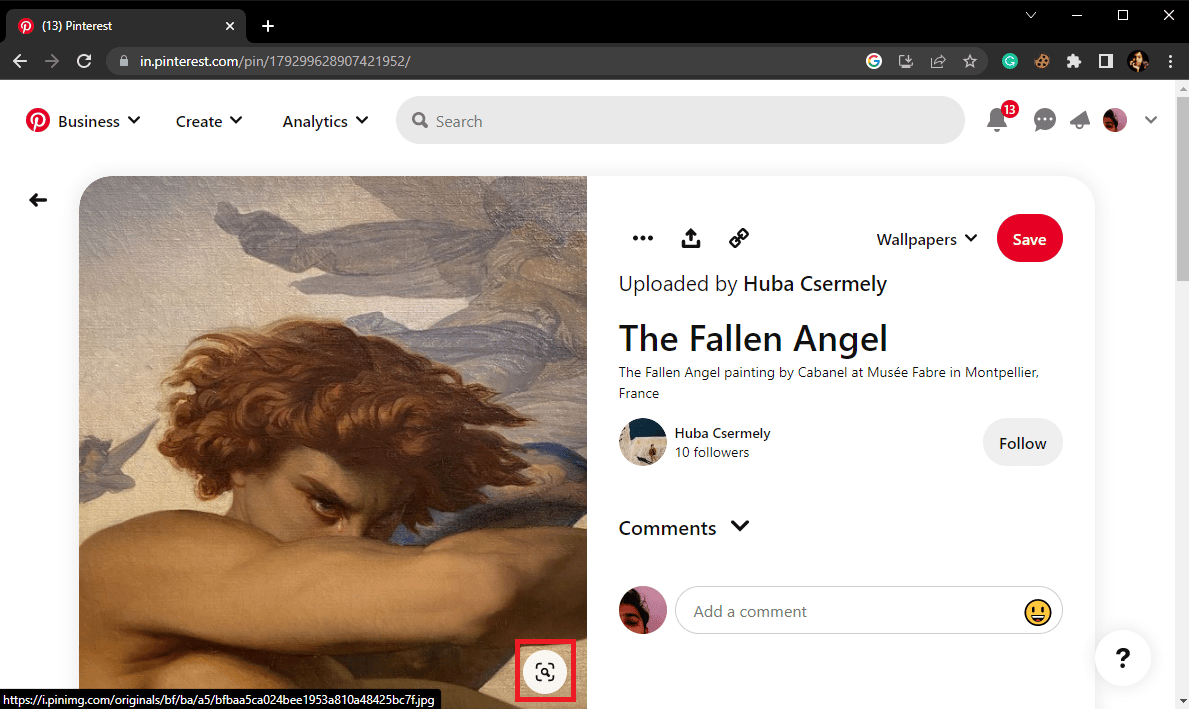The width and height of the screenshot is (1189, 709).
Task: Bookmark this page with star icon
Action: click(970, 61)
